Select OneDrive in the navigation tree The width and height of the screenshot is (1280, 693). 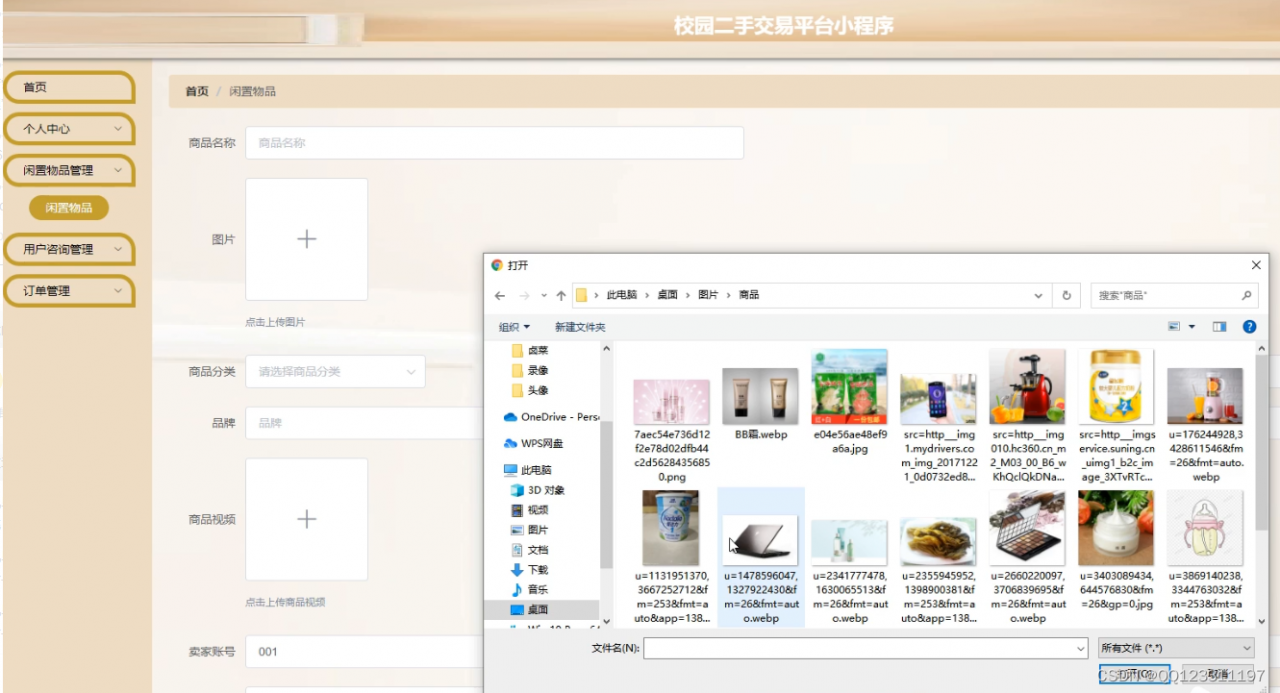tap(551, 417)
